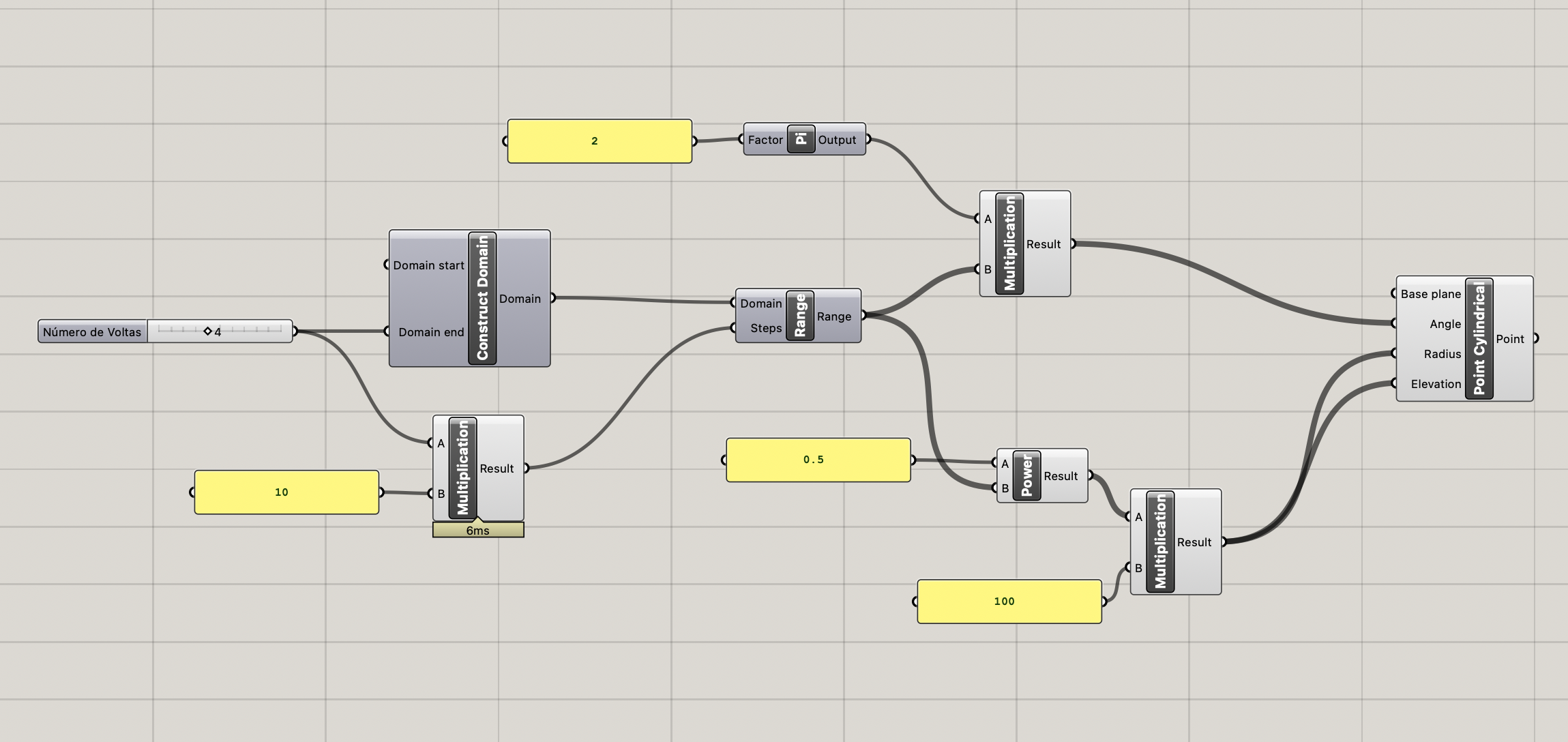
Task: Select the Multiplication component wired to the 100 panel
Action: [x=1160, y=541]
